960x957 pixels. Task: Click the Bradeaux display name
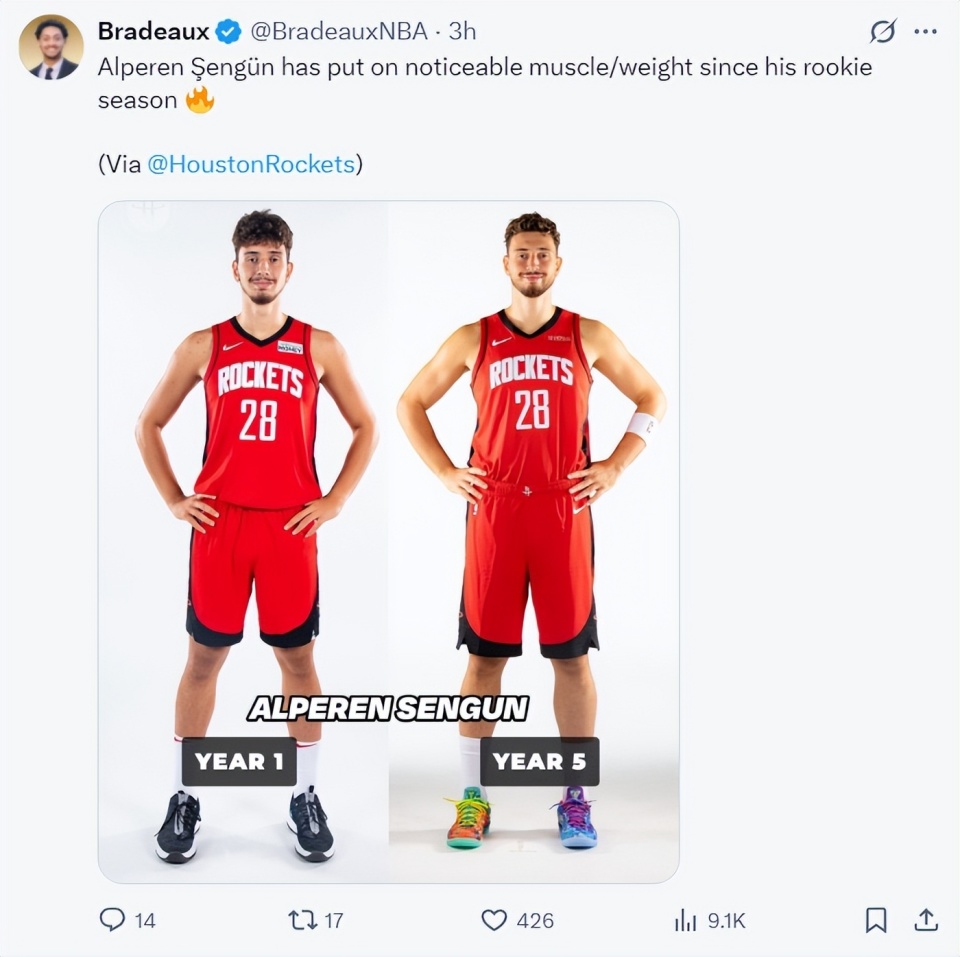point(153,32)
